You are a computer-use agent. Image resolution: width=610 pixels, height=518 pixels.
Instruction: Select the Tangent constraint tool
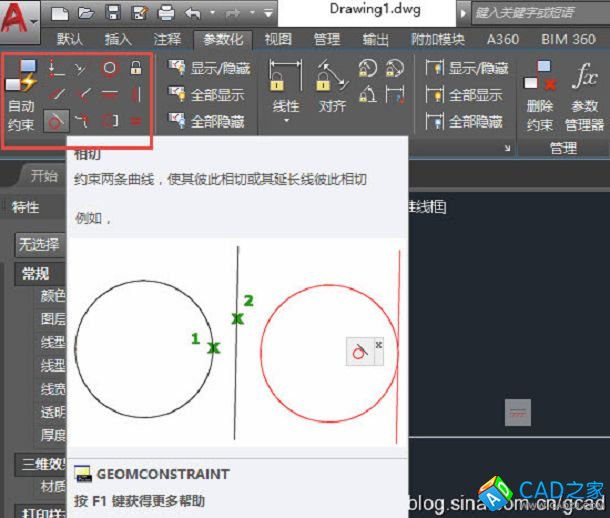point(58,120)
